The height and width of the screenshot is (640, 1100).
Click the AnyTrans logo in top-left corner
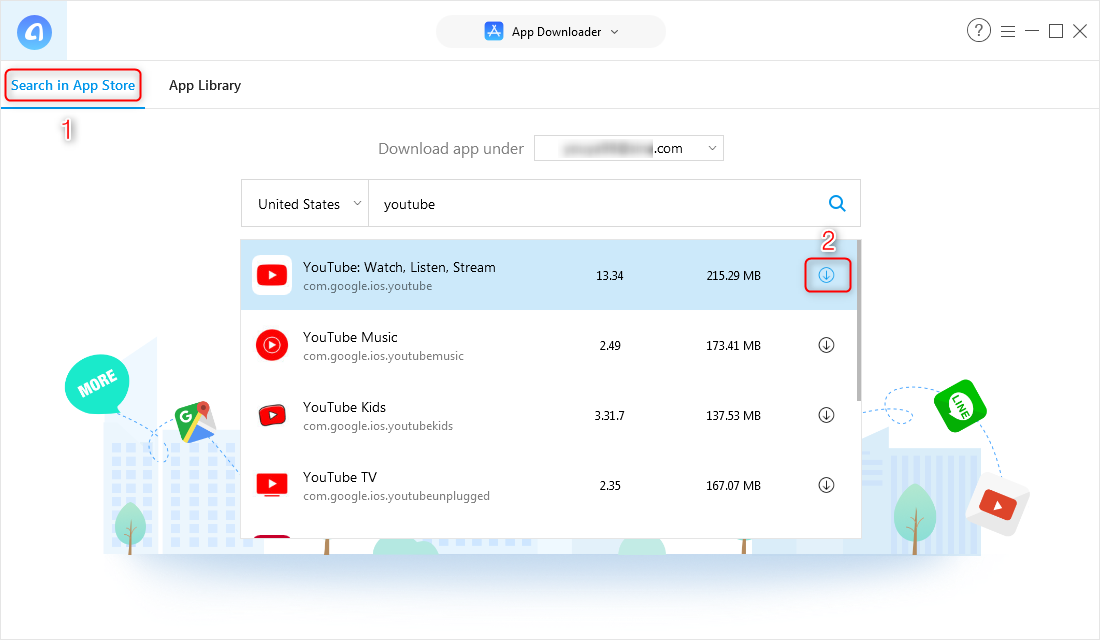33,31
